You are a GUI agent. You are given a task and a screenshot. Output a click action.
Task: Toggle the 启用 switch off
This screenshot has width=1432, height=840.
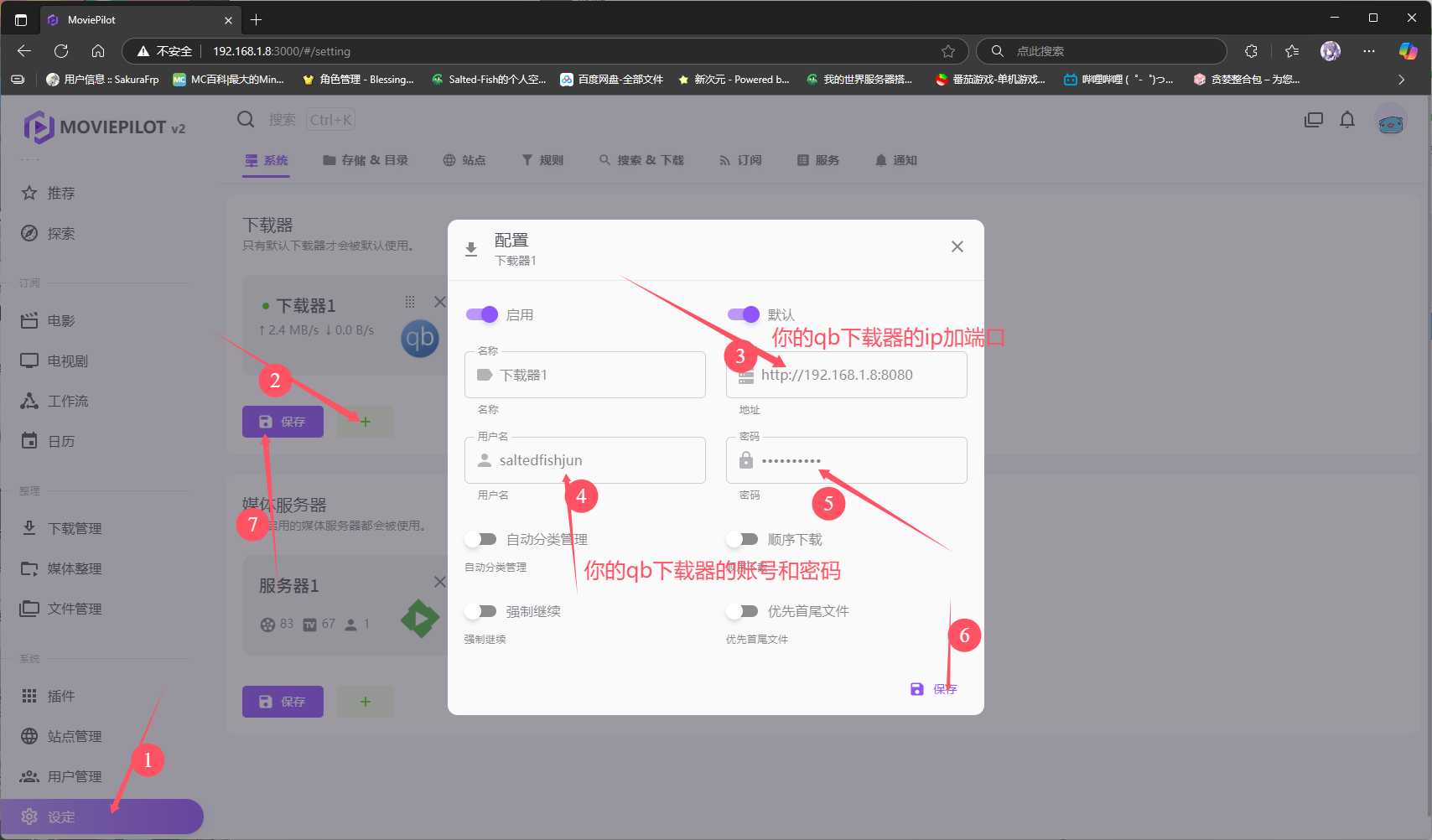[482, 314]
